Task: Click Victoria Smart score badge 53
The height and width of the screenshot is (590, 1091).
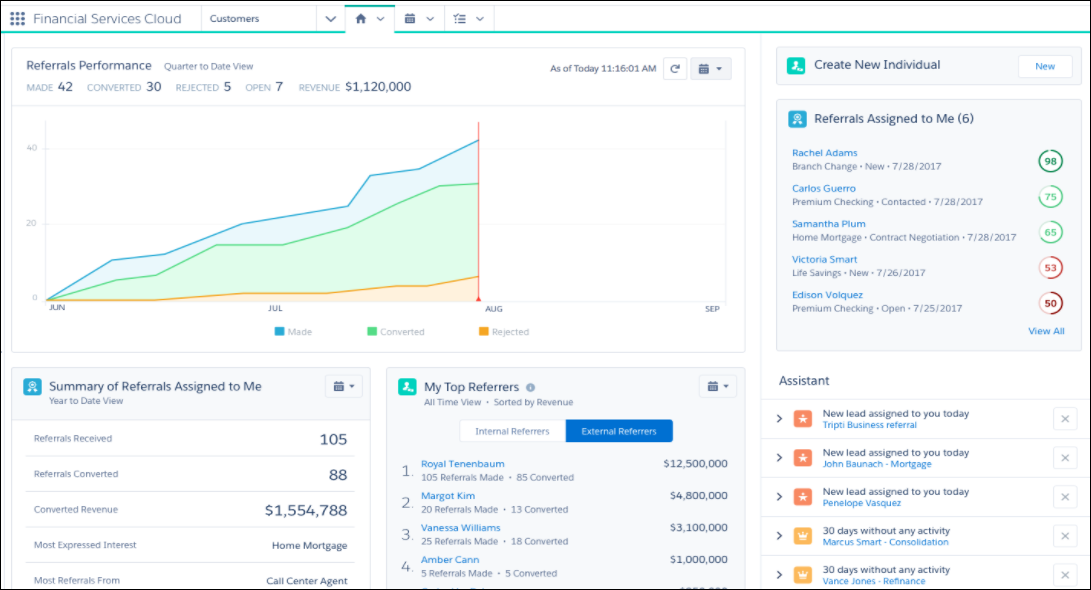Action: tap(1051, 268)
